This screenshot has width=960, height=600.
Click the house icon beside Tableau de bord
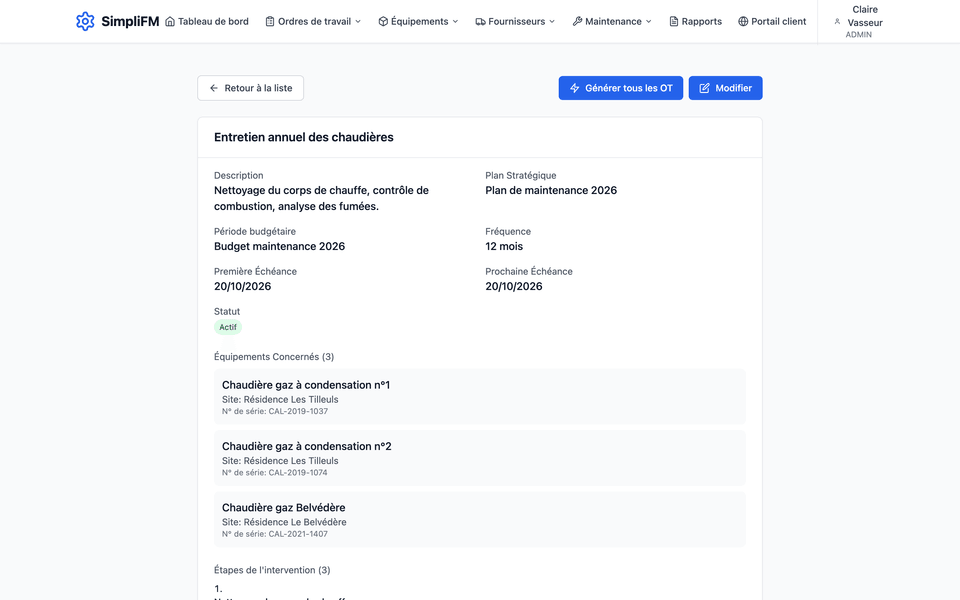tap(170, 21)
